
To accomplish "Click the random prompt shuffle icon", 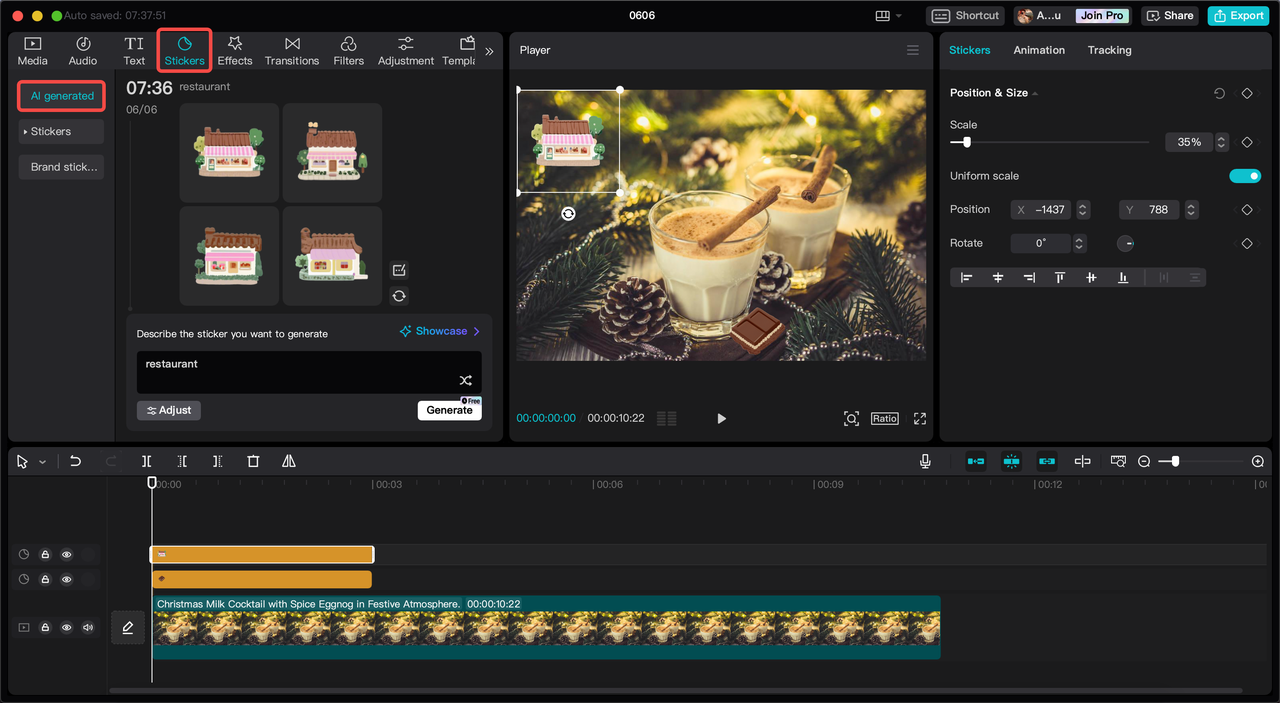I will click(465, 380).
